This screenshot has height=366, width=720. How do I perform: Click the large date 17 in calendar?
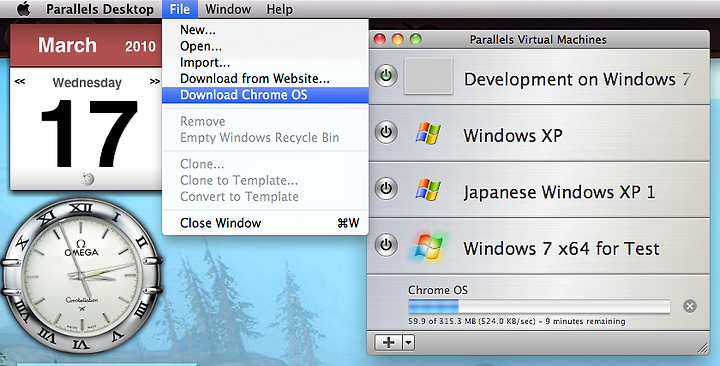click(89, 133)
